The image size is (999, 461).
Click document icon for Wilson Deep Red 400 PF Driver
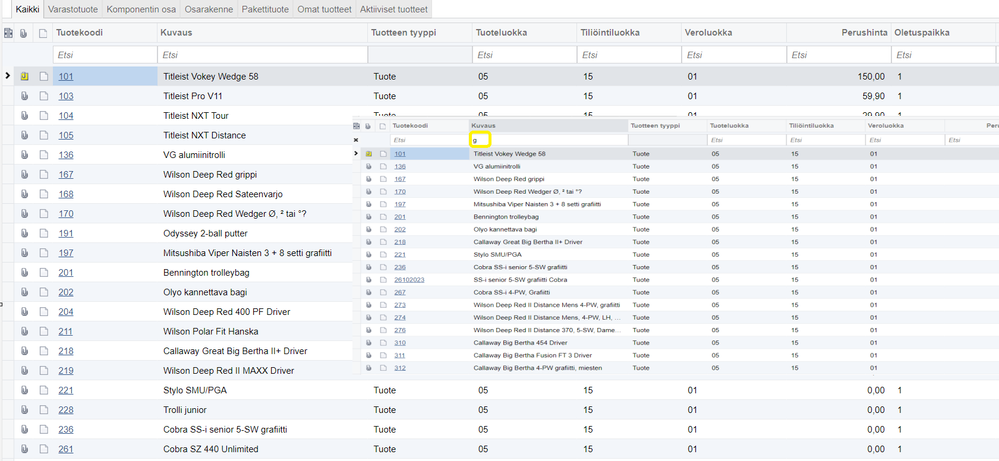[43, 312]
